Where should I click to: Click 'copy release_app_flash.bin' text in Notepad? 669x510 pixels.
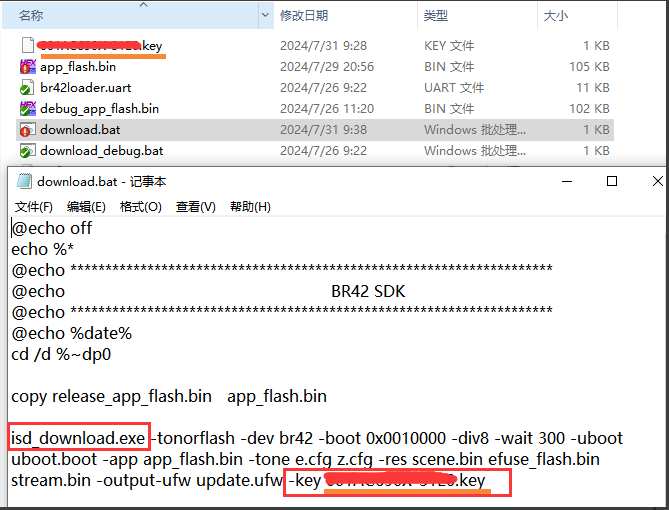(x=111, y=396)
